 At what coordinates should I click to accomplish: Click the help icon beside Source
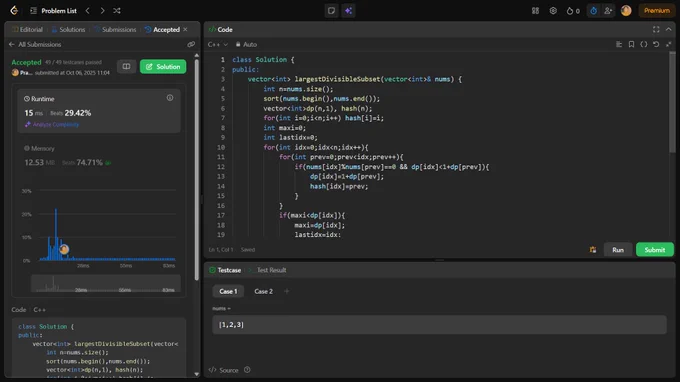(x=247, y=370)
